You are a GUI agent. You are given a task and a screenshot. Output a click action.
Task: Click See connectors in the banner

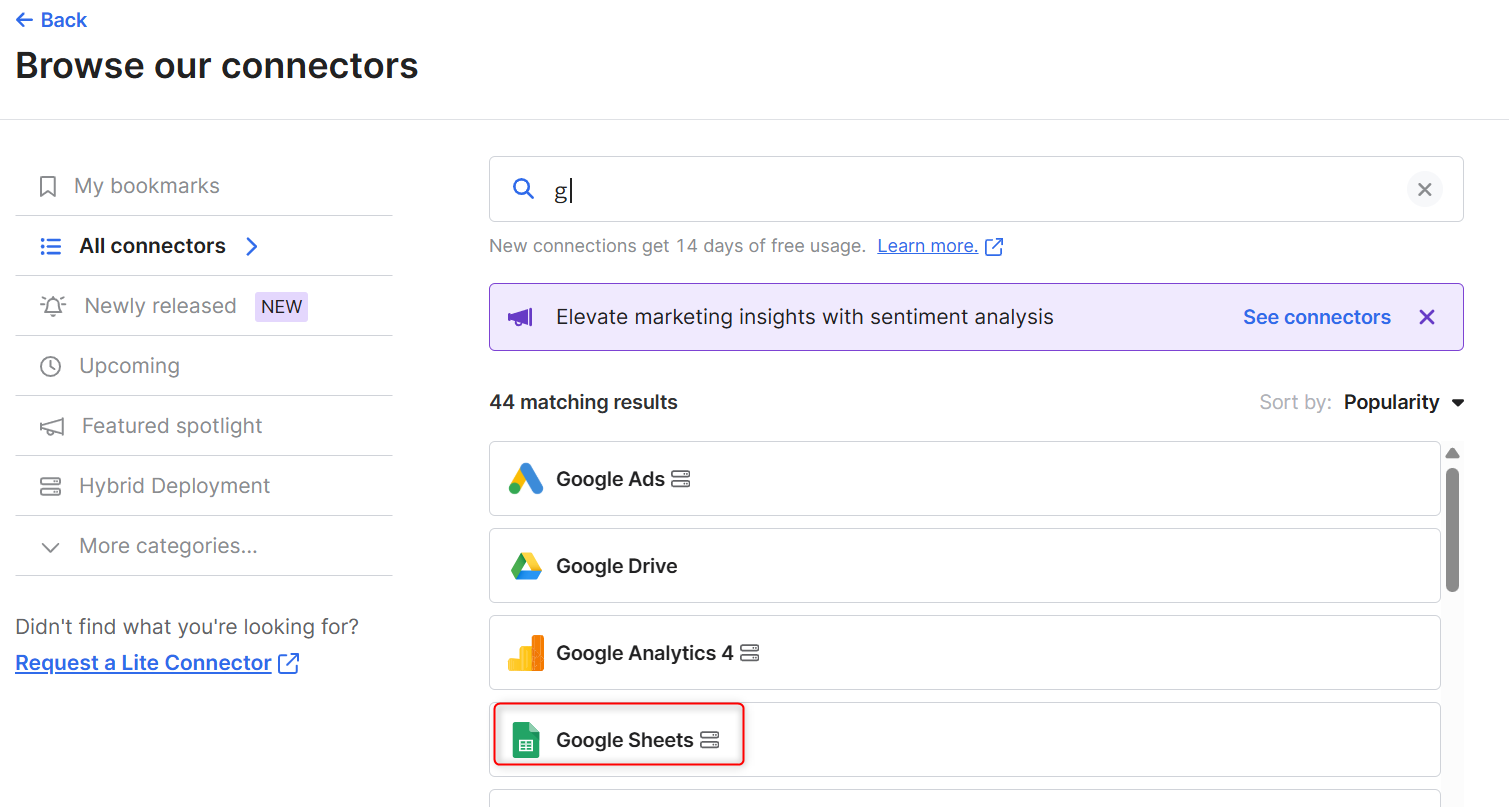coord(1317,317)
